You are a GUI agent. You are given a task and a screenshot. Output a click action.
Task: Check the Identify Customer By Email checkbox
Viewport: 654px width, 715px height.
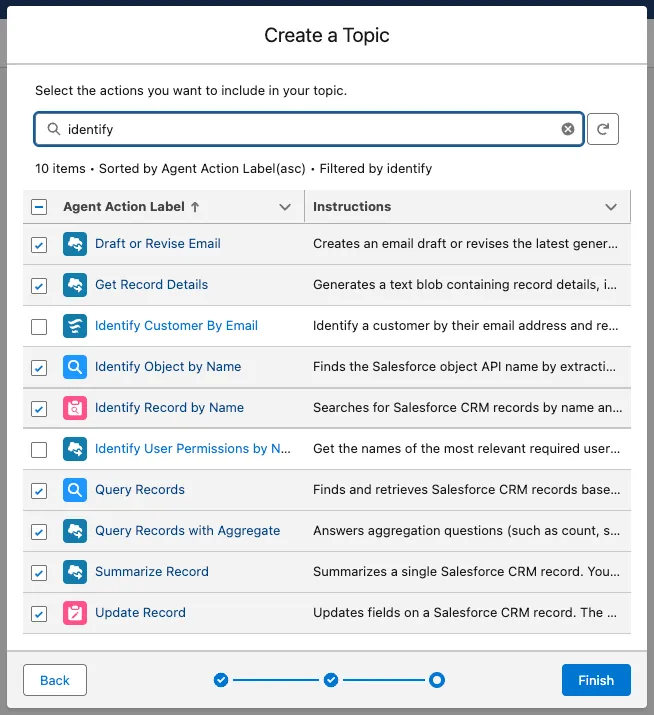pos(39,327)
